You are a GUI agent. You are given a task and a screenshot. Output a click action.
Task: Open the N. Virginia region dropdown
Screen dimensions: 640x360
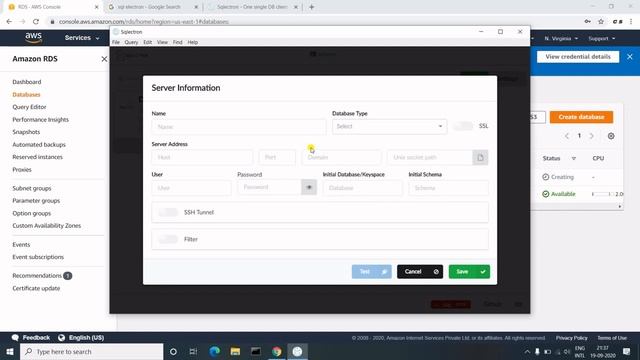(561, 38)
